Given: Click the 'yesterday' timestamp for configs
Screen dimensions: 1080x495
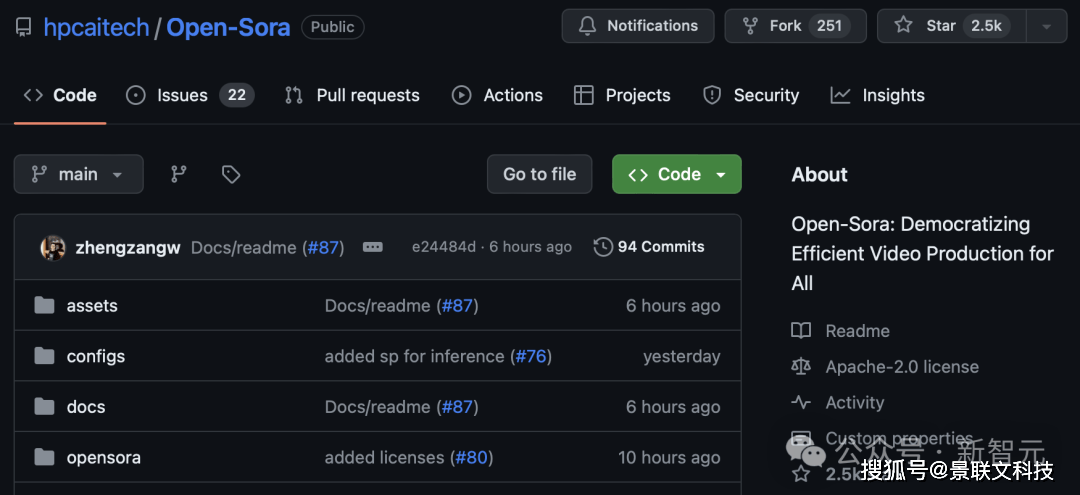Looking at the screenshot, I should [x=682, y=357].
